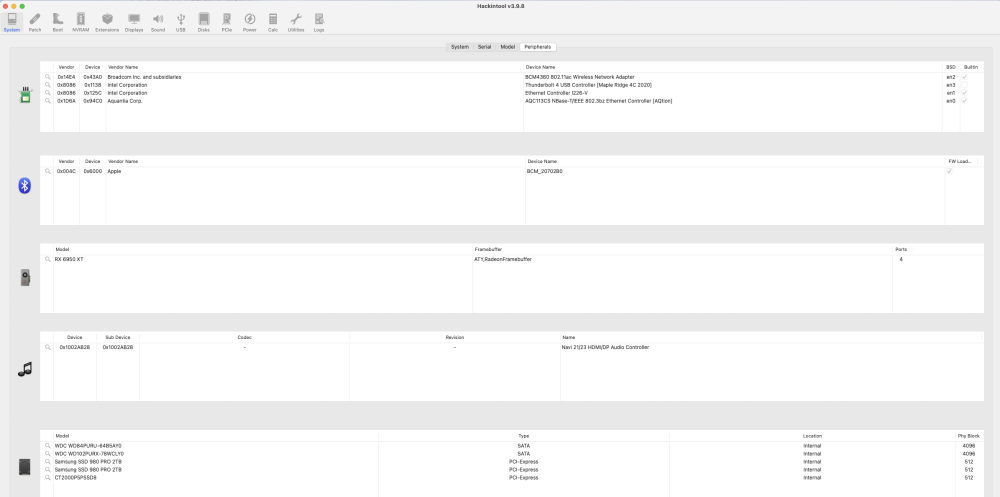Click the music note audio section icon

click(24, 369)
